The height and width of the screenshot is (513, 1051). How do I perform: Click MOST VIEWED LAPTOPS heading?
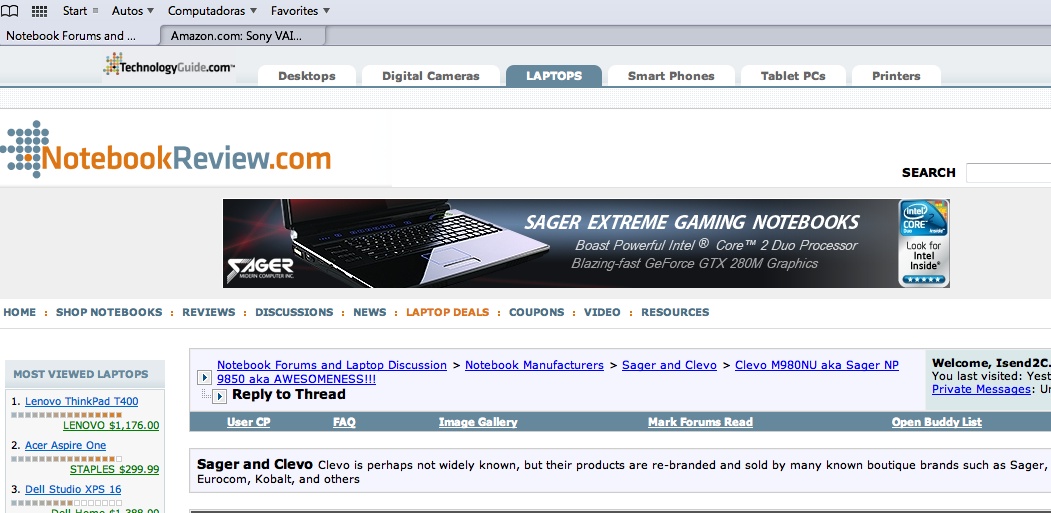(80, 374)
